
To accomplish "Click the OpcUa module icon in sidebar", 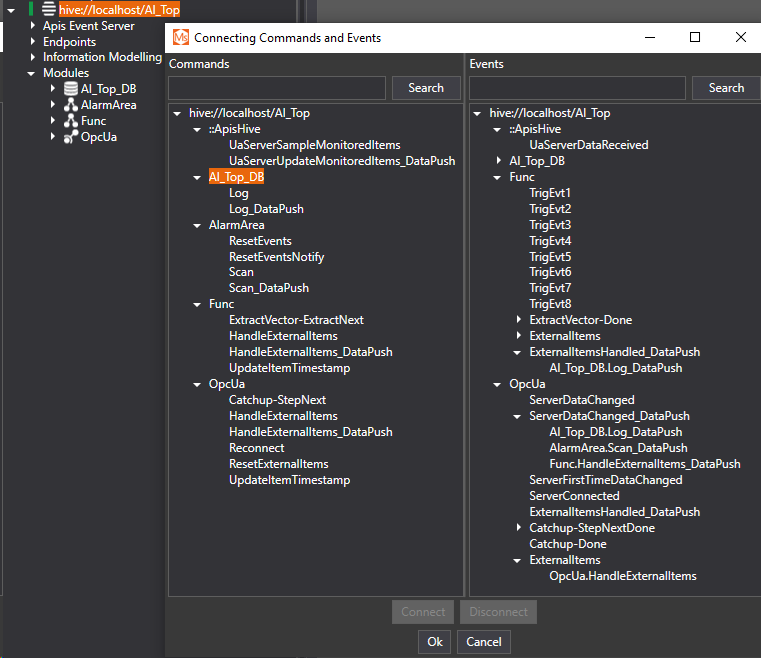I will 70,137.
